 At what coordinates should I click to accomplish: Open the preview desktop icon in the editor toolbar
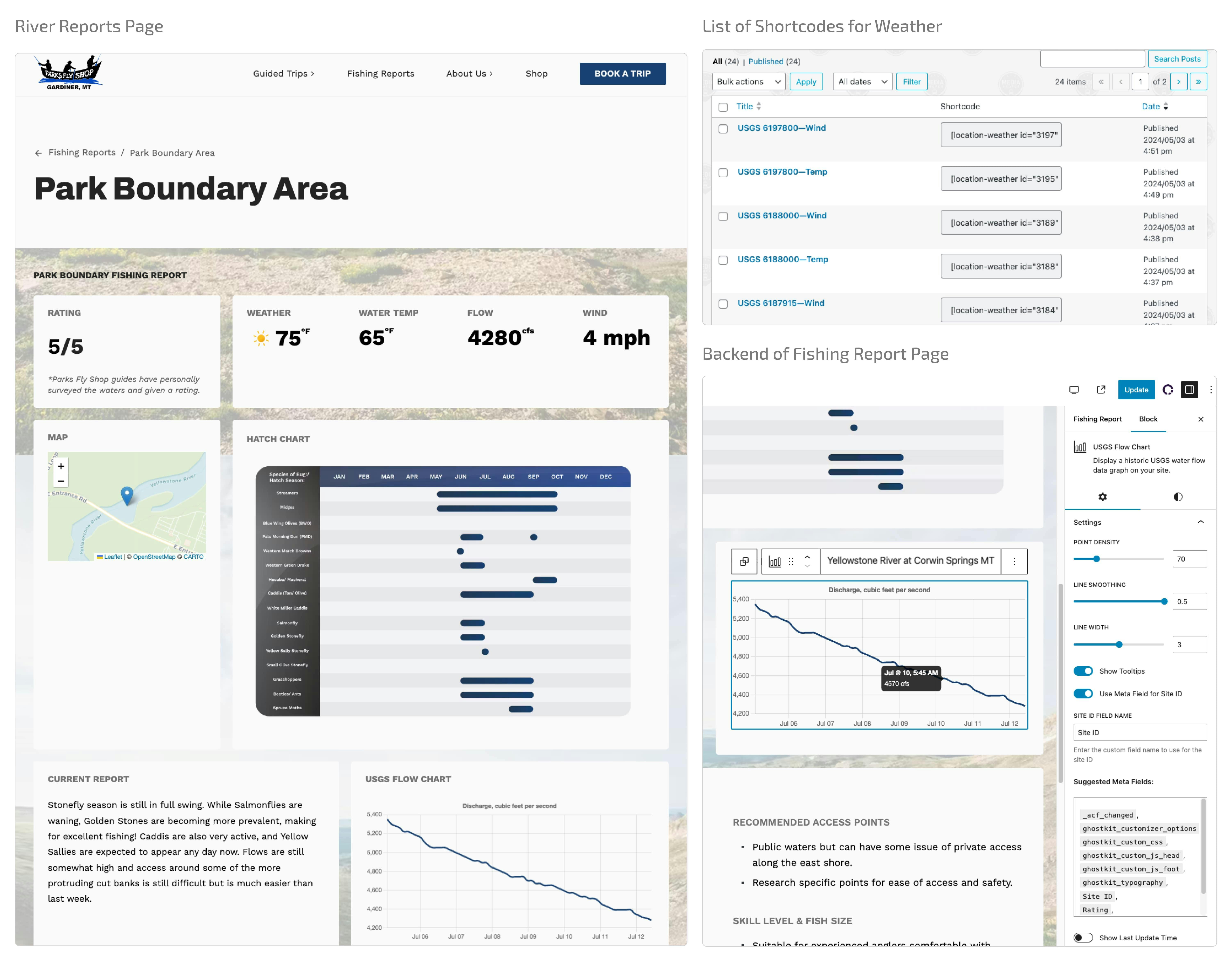1074,390
